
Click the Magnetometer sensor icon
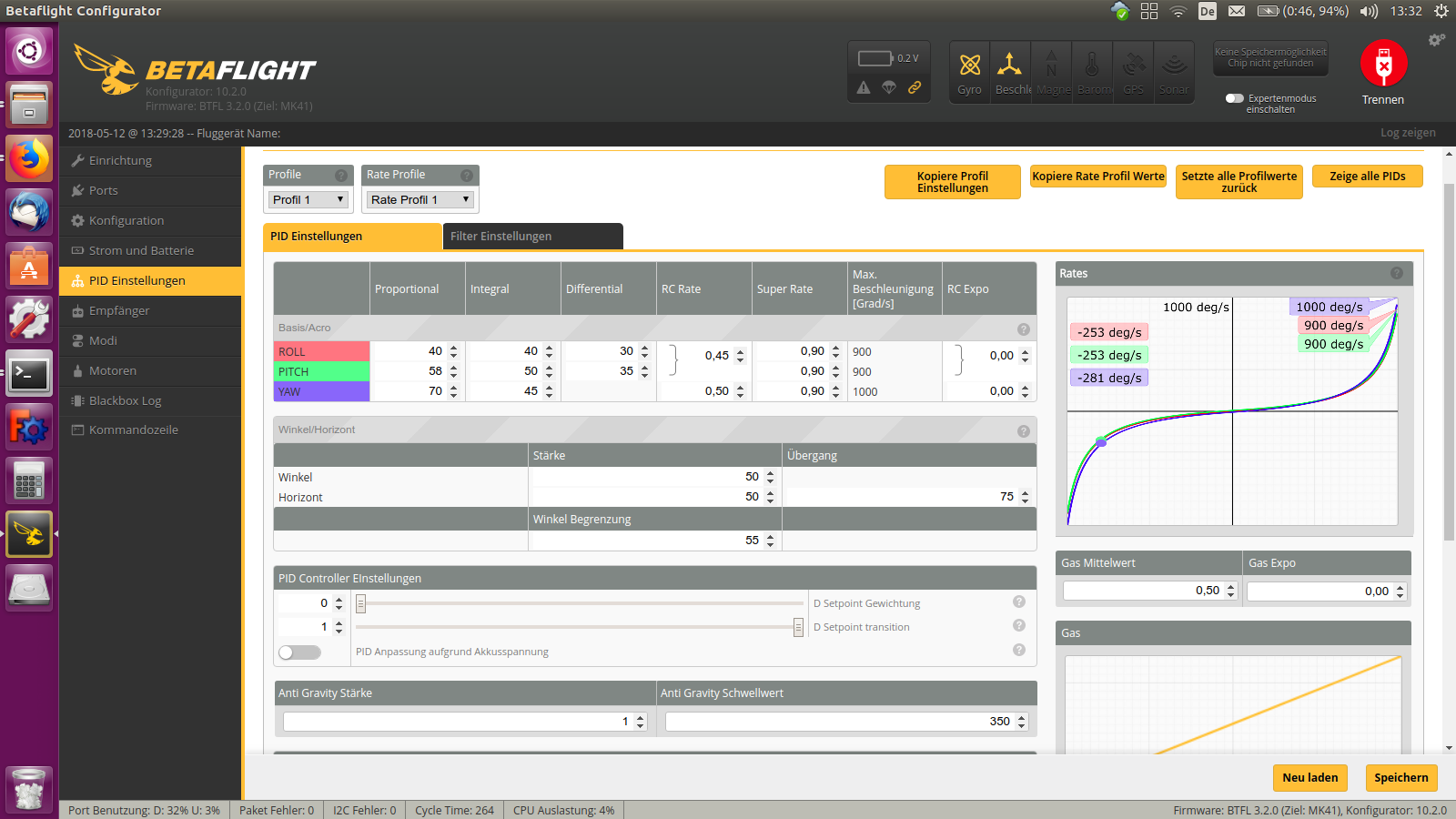[1051, 65]
